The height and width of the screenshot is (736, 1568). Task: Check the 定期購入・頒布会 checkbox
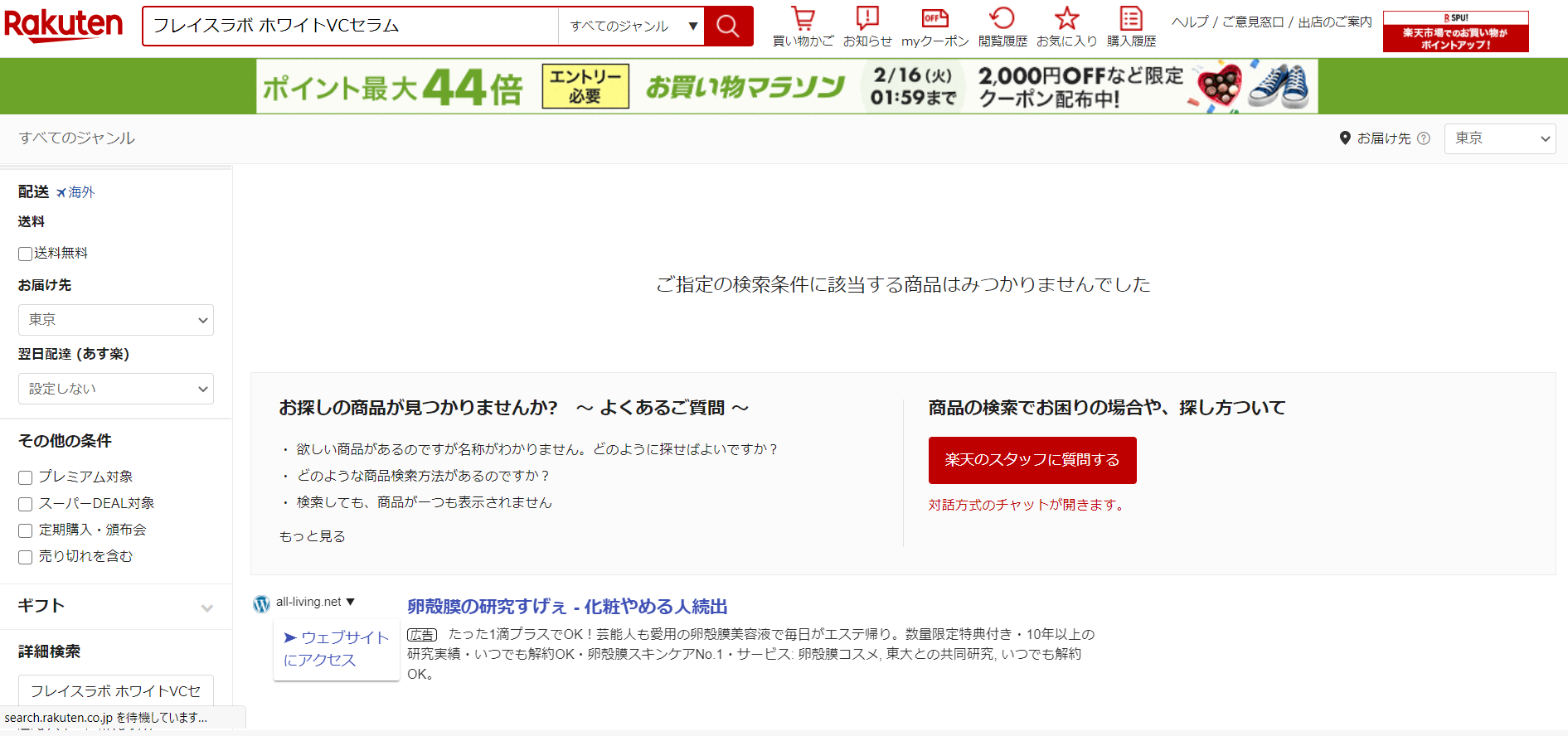(x=26, y=530)
